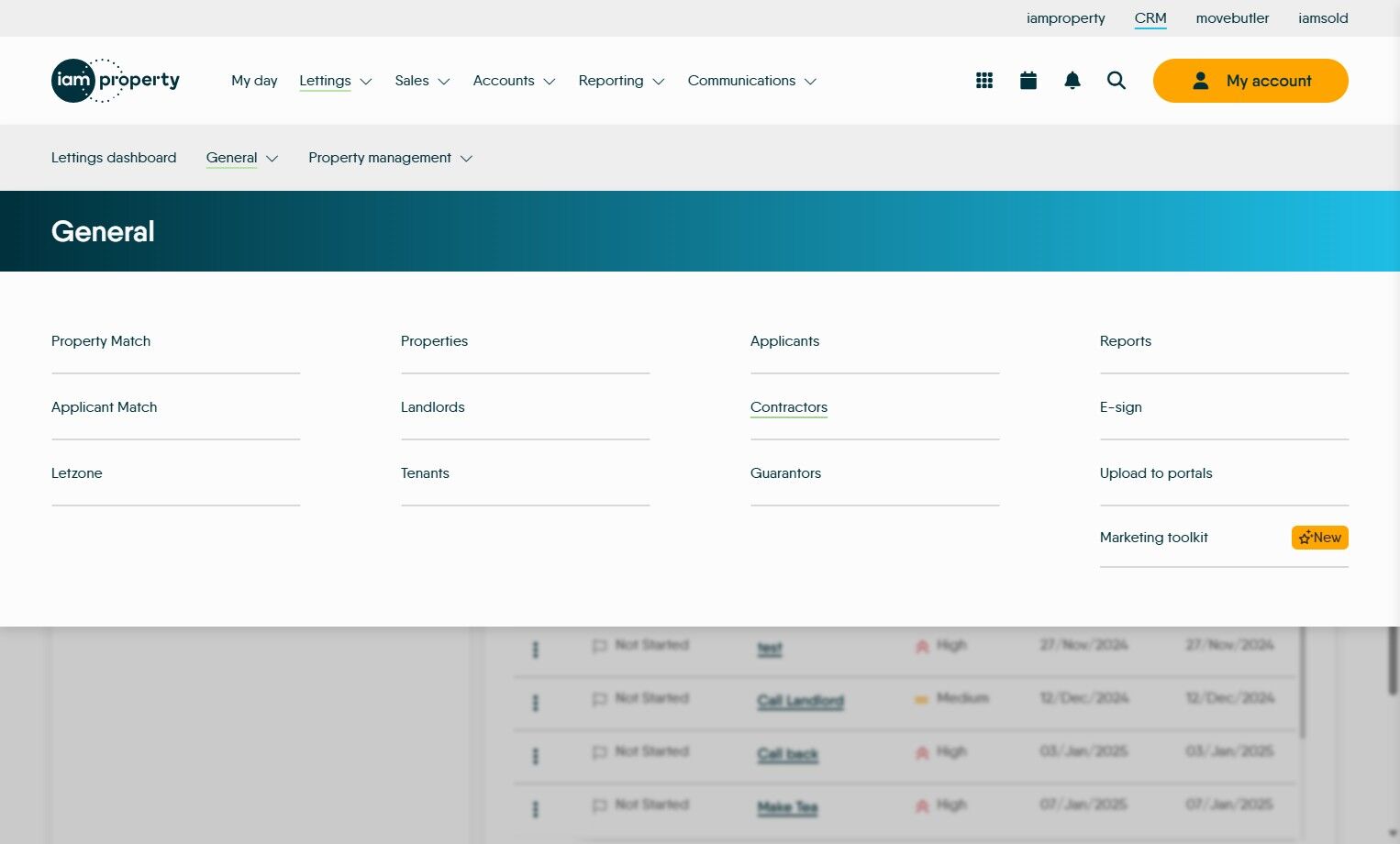Open the calendar icon in header
The height and width of the screenshot is (844, 1400).
1028,81
